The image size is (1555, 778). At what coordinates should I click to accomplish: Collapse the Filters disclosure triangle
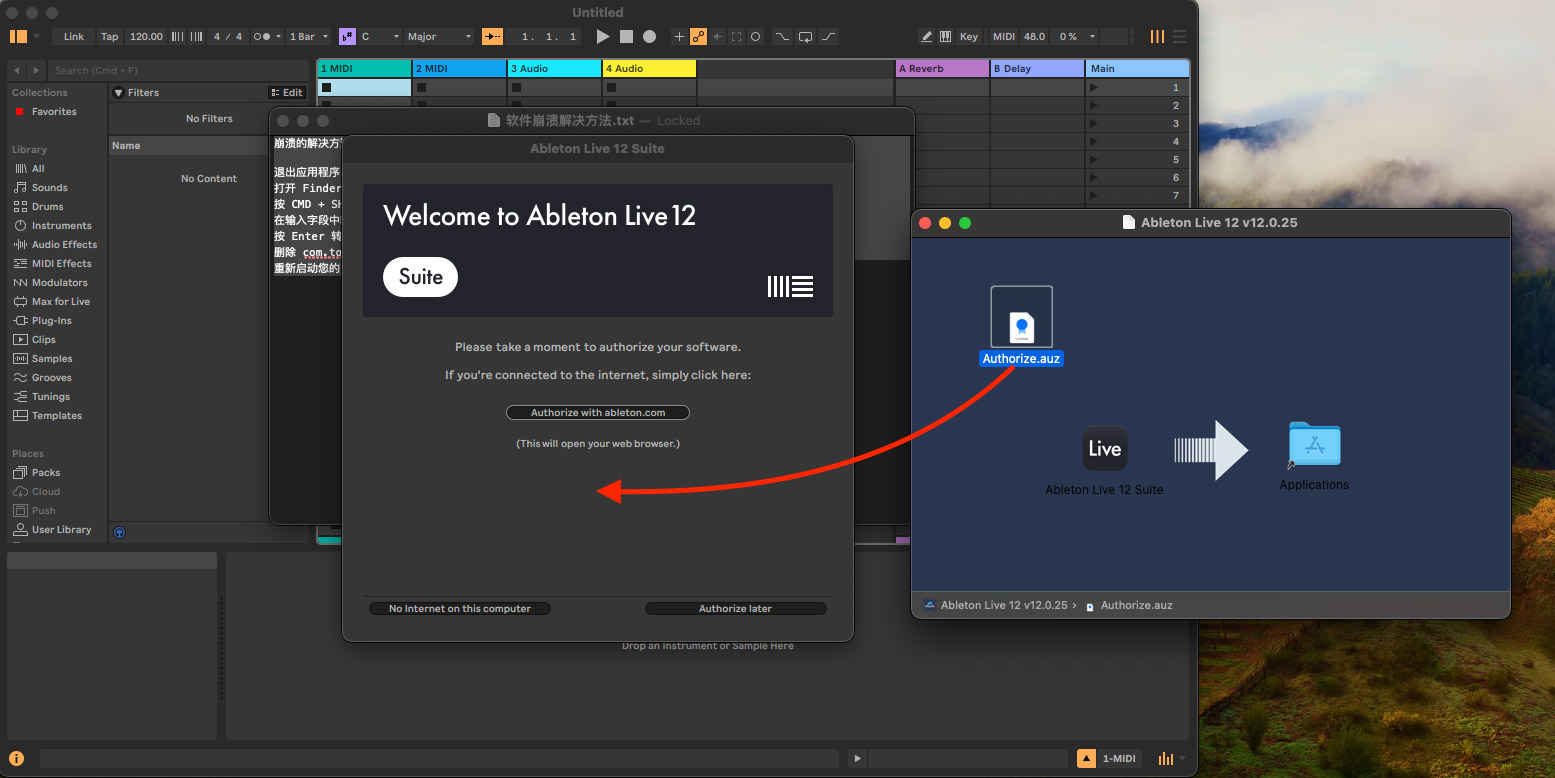[x=118, y=93]
